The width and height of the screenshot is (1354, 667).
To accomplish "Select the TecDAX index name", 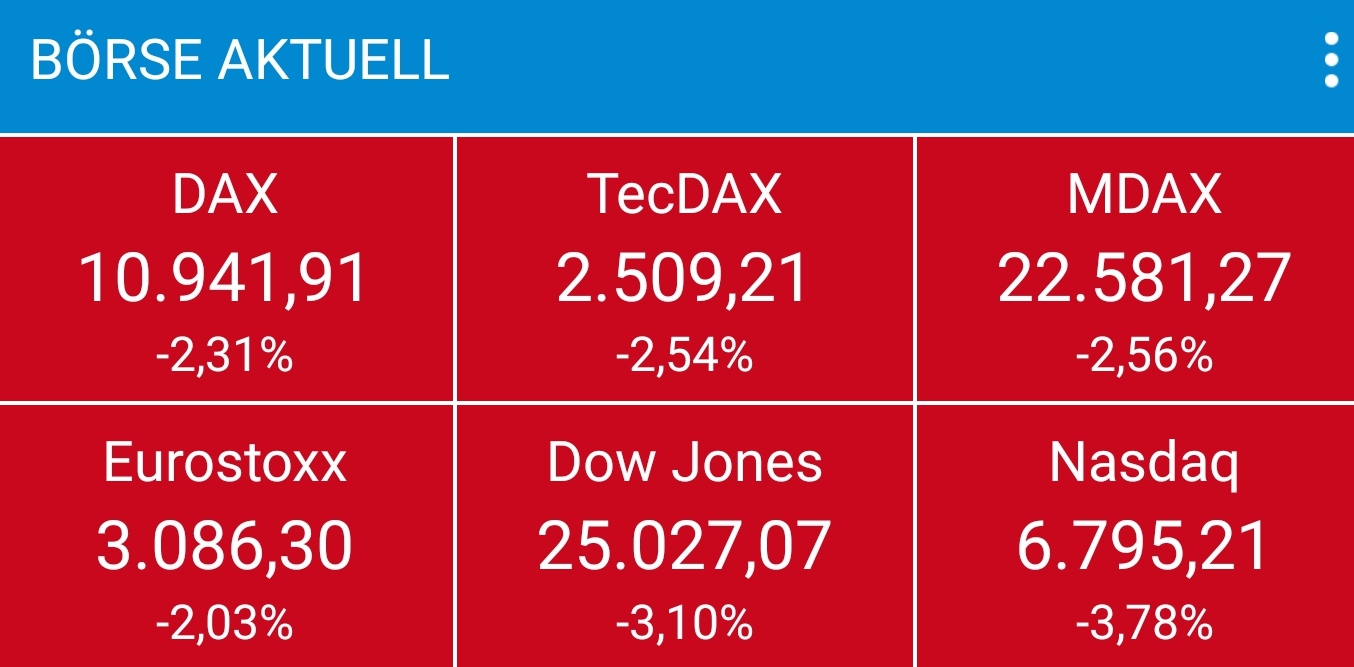I will pos(684,193).
